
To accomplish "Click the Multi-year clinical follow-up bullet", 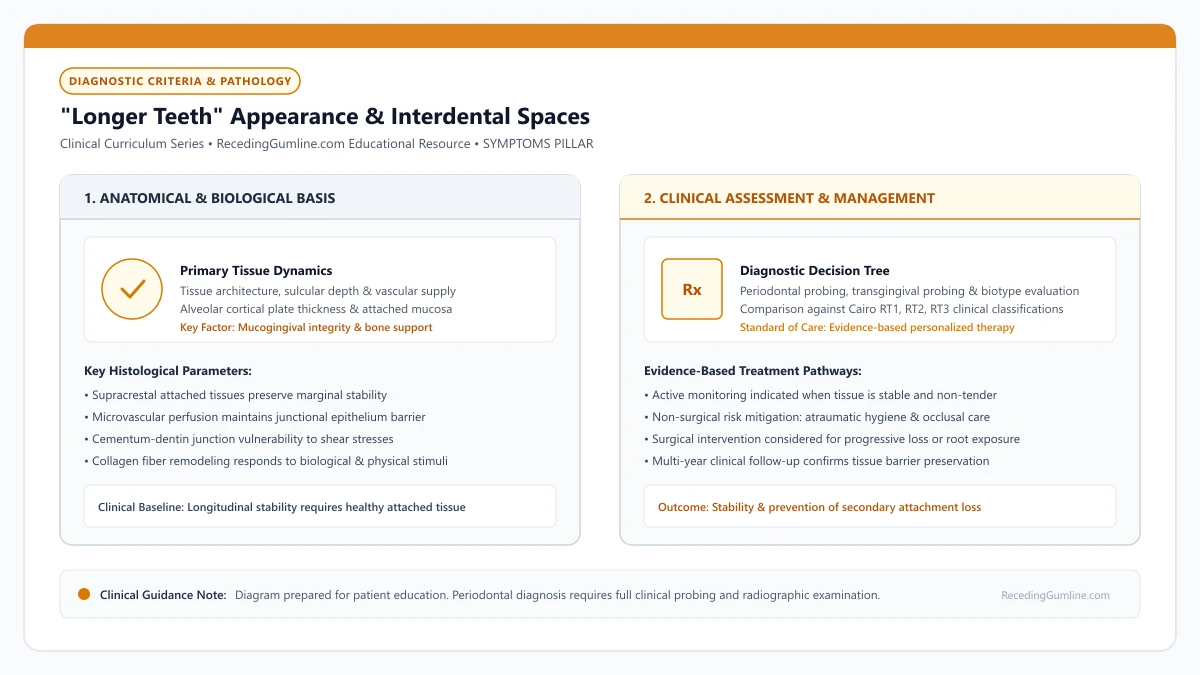I will pyautogui.click(x=817, y=461).
